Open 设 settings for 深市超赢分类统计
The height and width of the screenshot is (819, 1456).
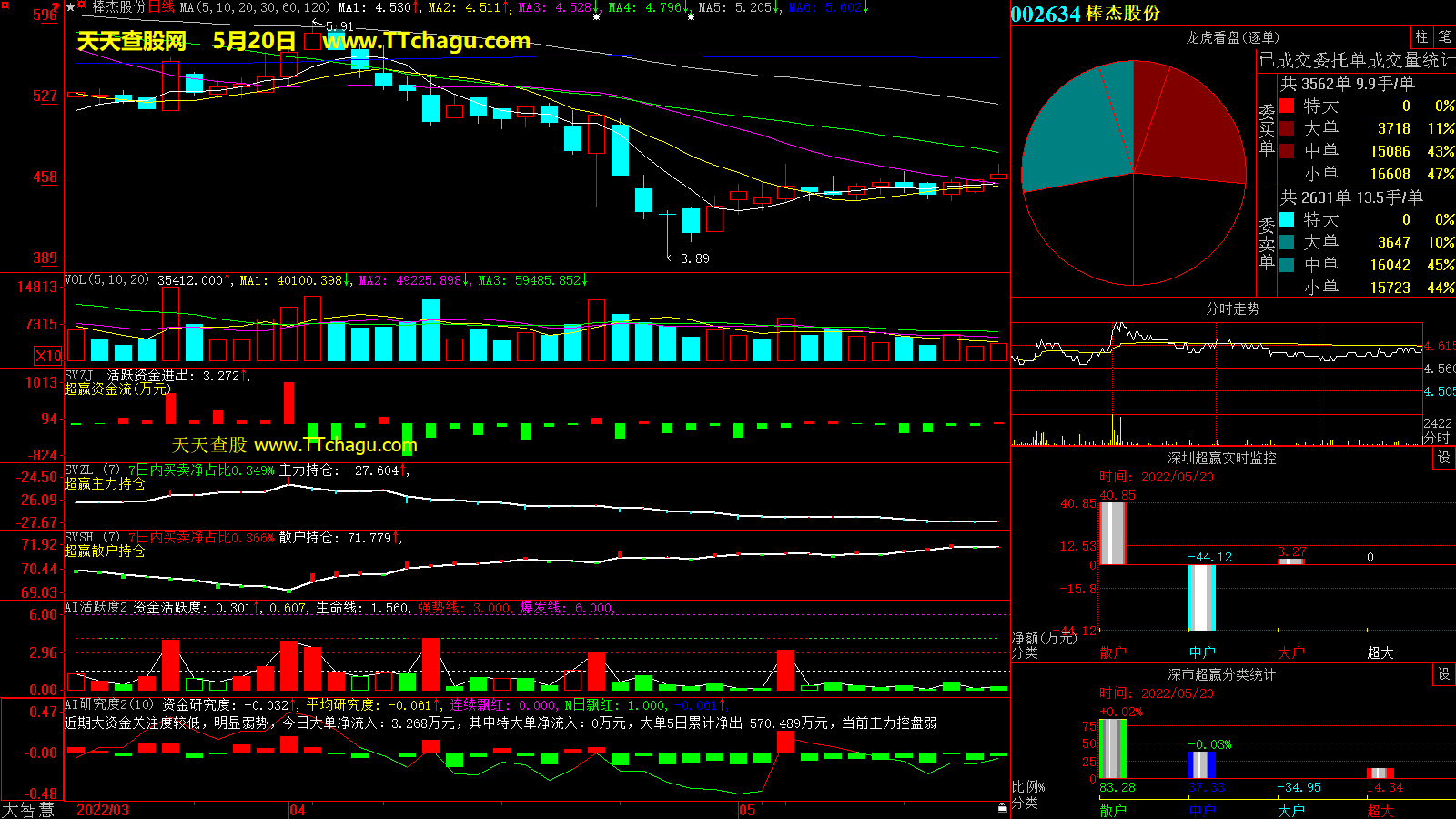(x=1443, y=674)
